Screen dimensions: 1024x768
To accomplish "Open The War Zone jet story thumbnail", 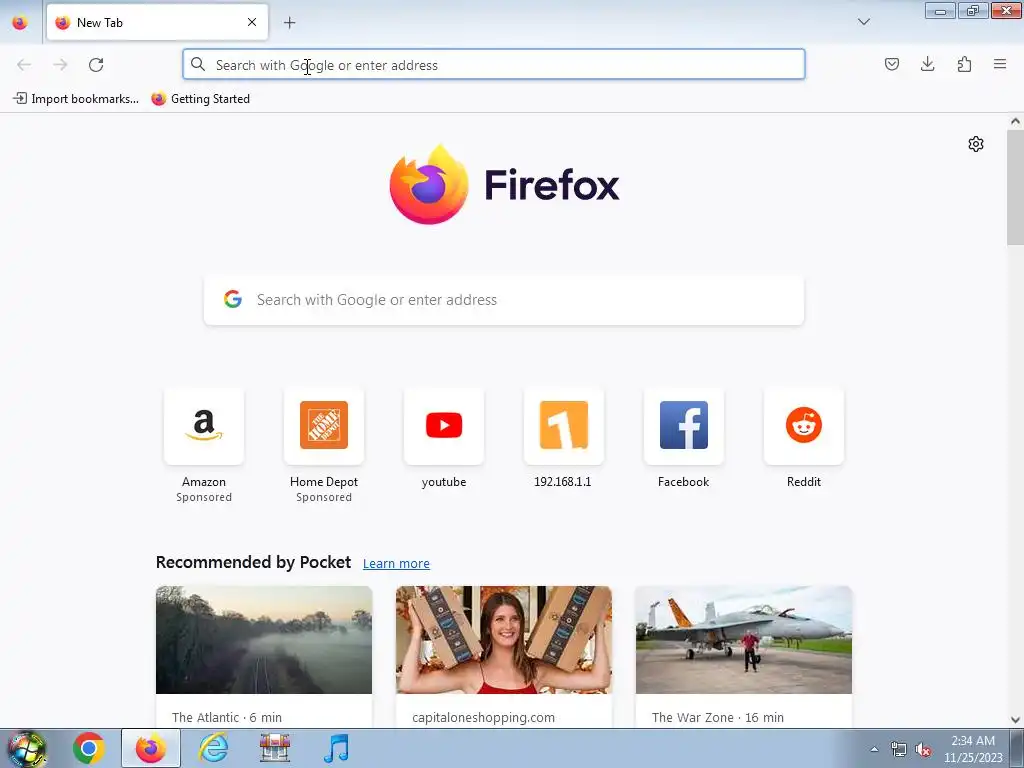I will tap(744, 640).
